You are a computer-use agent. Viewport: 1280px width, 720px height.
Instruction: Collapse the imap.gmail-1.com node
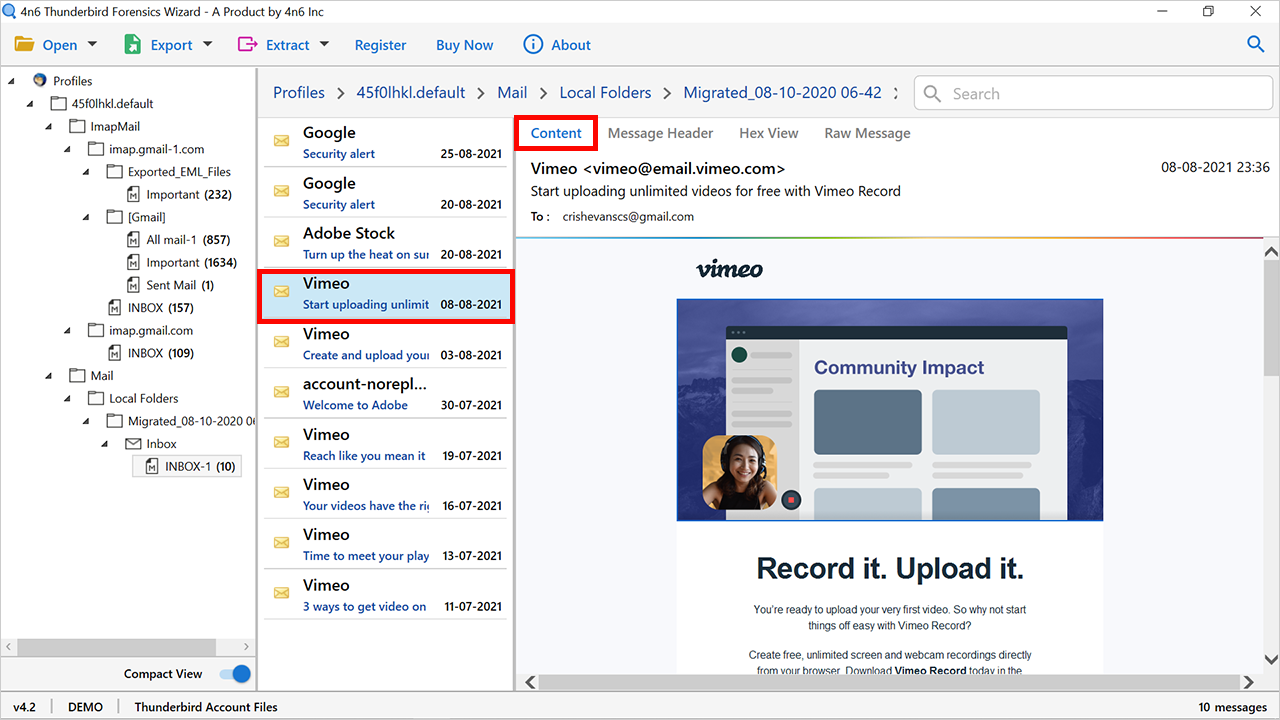(68, 149)
